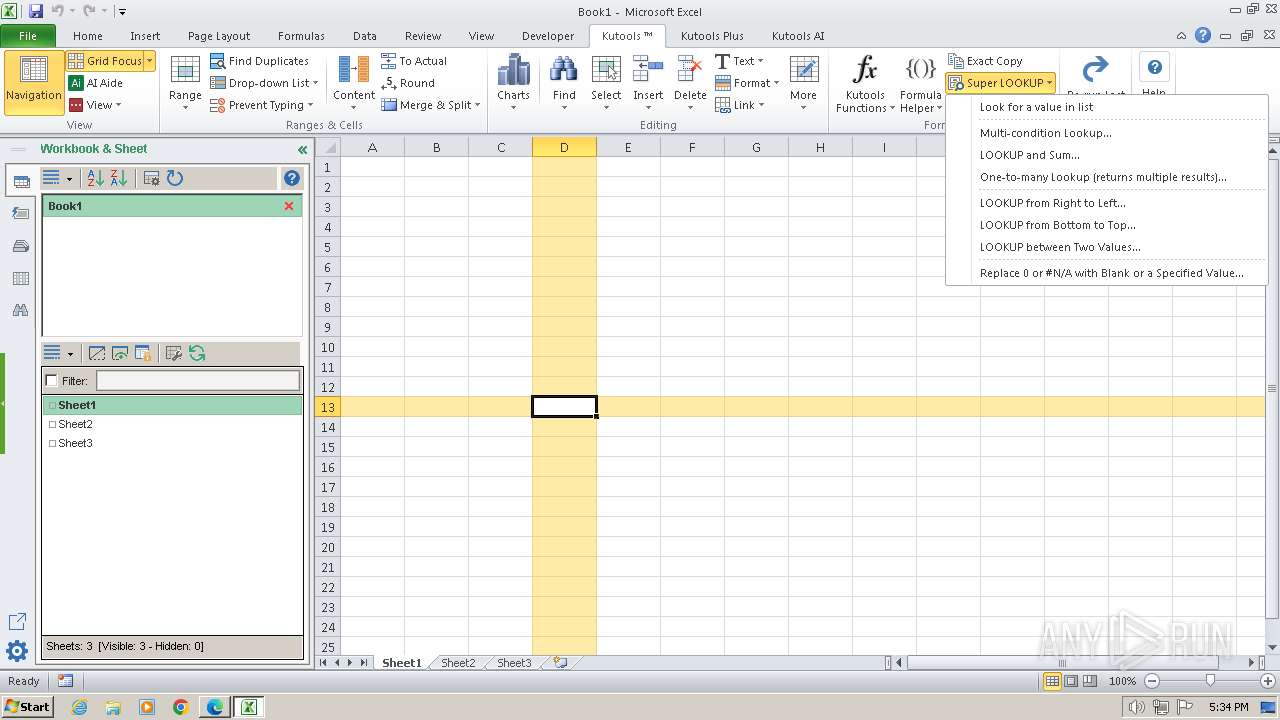The image size is (1280, 720).
Task: Collapse the Super LOOKUP dropdown button
Action: (1001, 83)
